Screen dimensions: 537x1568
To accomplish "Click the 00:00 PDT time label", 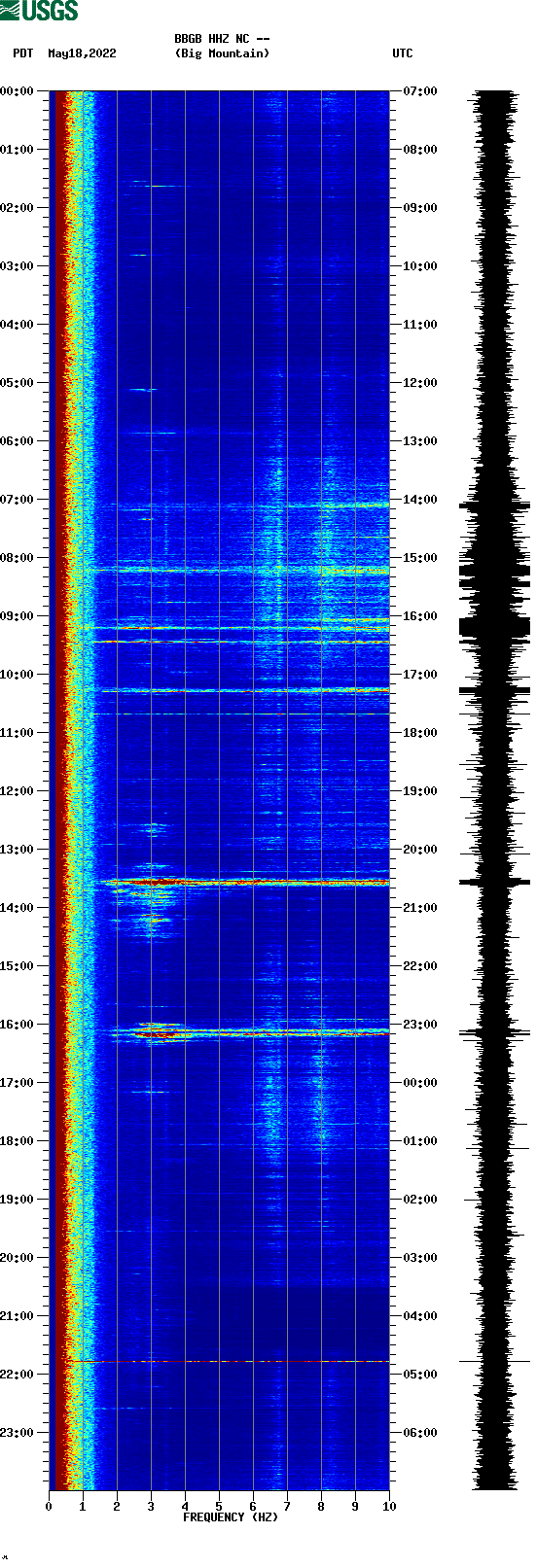I will pos(18,91).
